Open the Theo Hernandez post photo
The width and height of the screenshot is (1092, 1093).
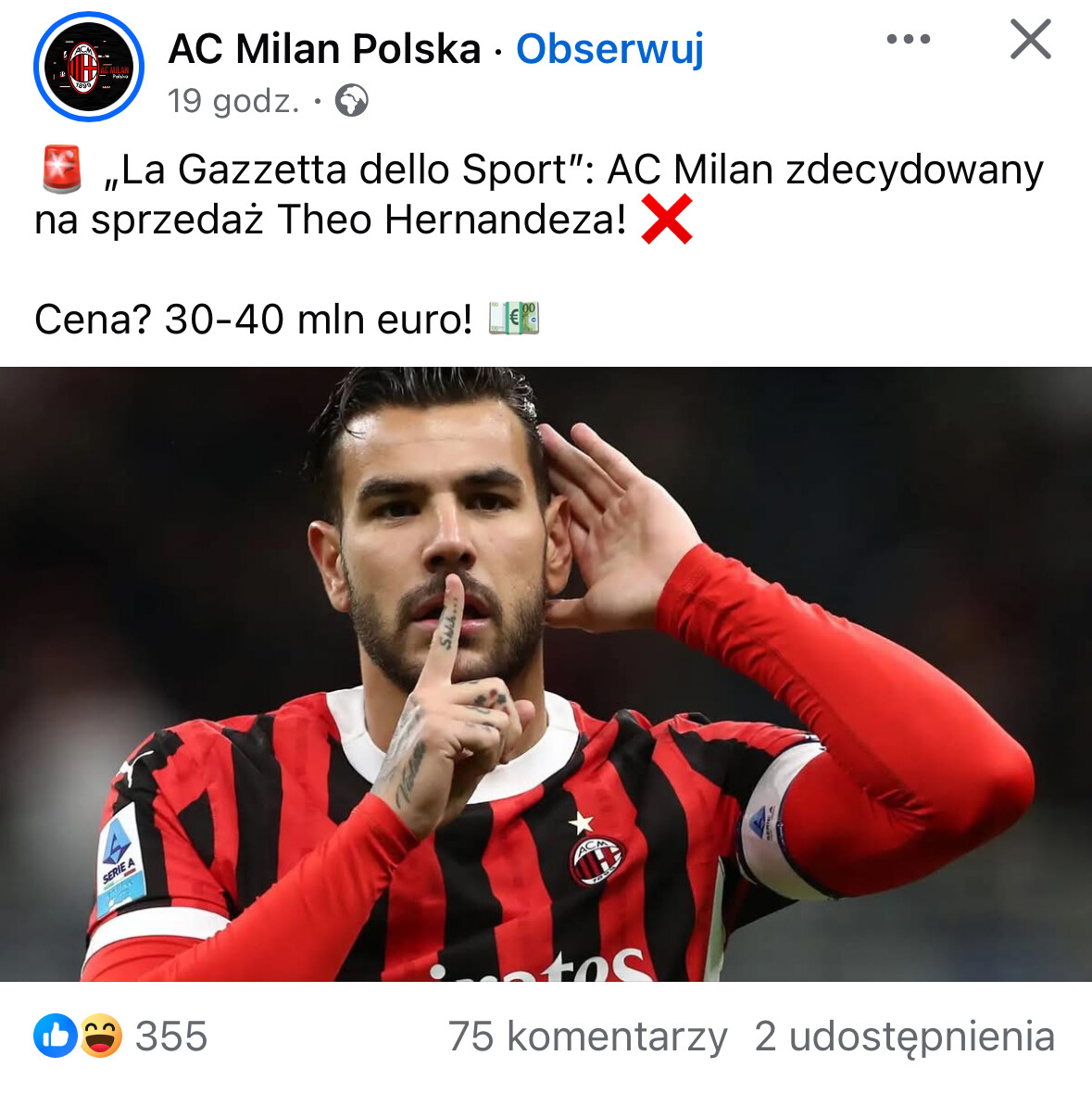click(x=546, y=674)
